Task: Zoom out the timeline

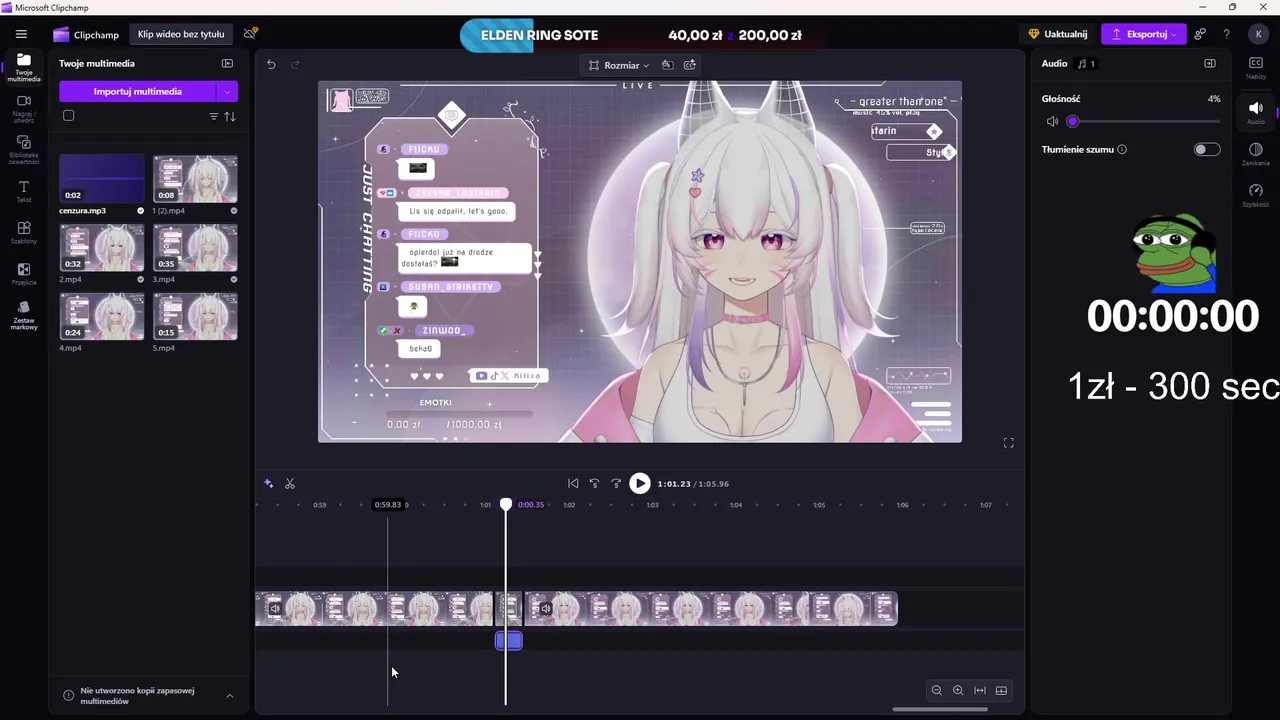Action: pyautogui.click(x=937, y=690)
